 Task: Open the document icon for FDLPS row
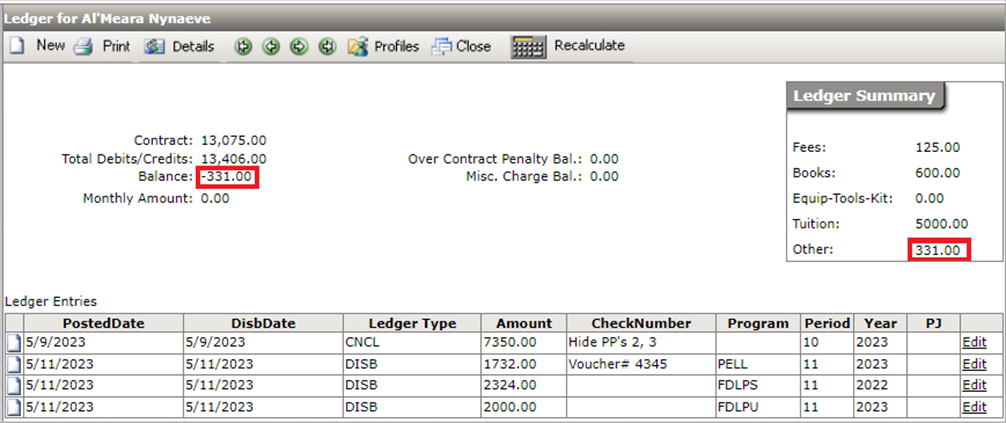tap(14, 386)
